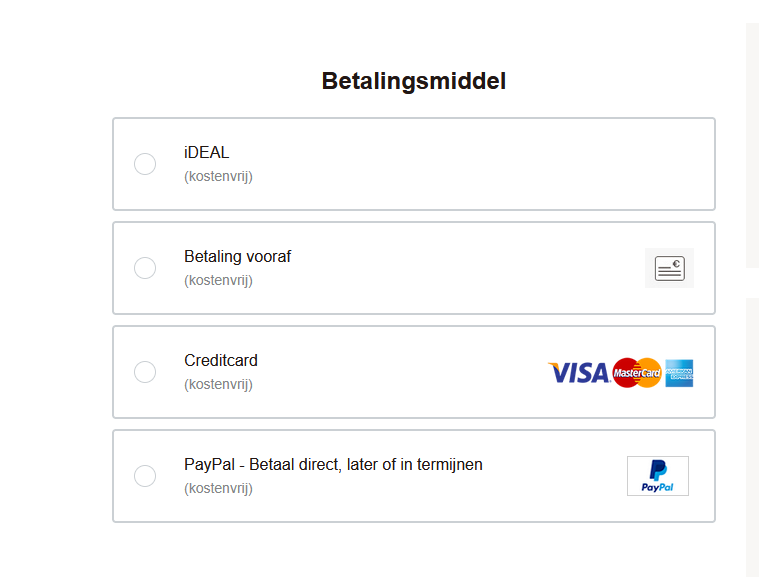Click kostenvrij note under Betaling vooraf
The height and width of the screenshot is (577, 759).
tap(218, 281)
